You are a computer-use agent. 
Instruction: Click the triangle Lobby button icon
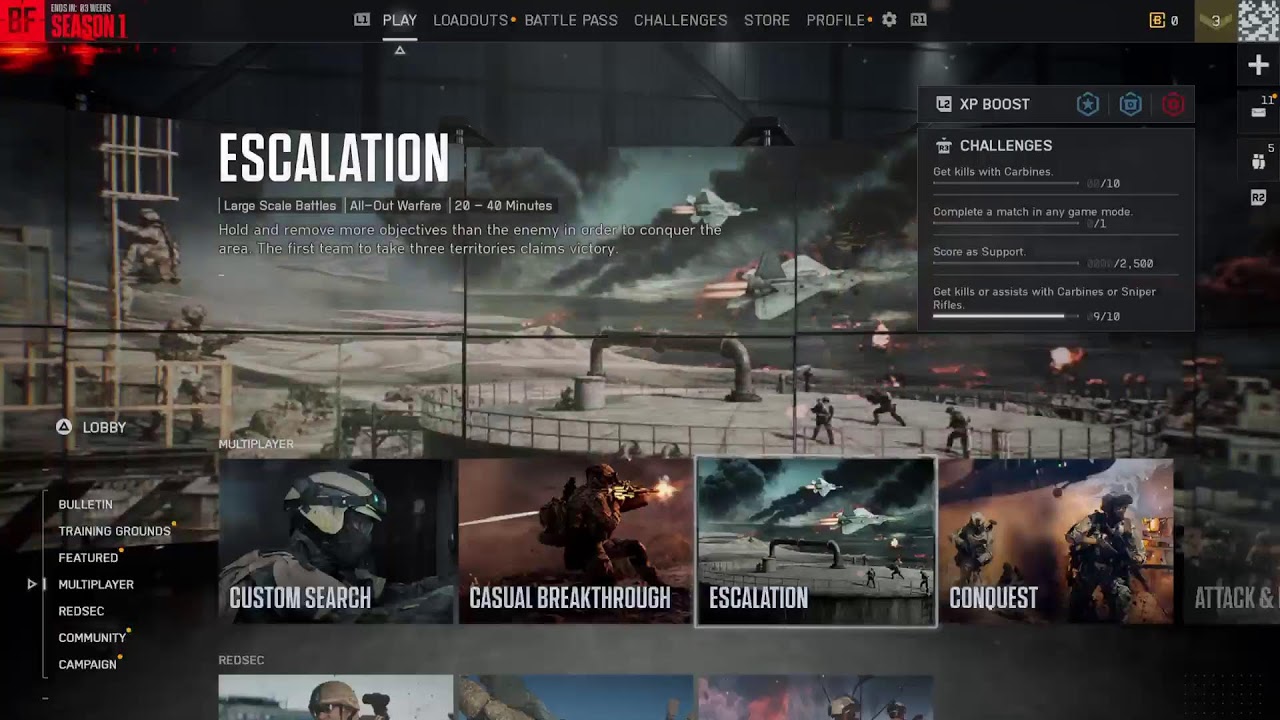click(63, 427)
